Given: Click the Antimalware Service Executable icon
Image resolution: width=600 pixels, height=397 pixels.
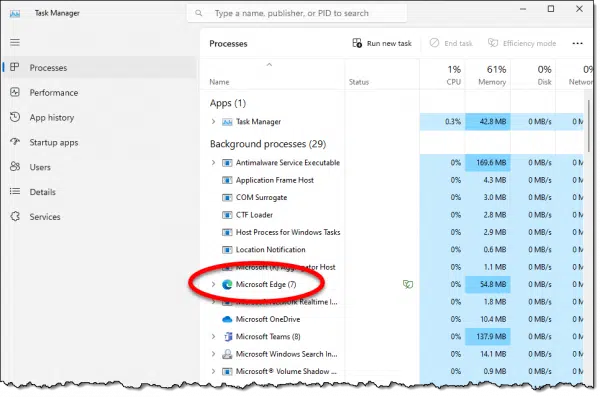Looking at the screenshot, I should pos(227,163).
